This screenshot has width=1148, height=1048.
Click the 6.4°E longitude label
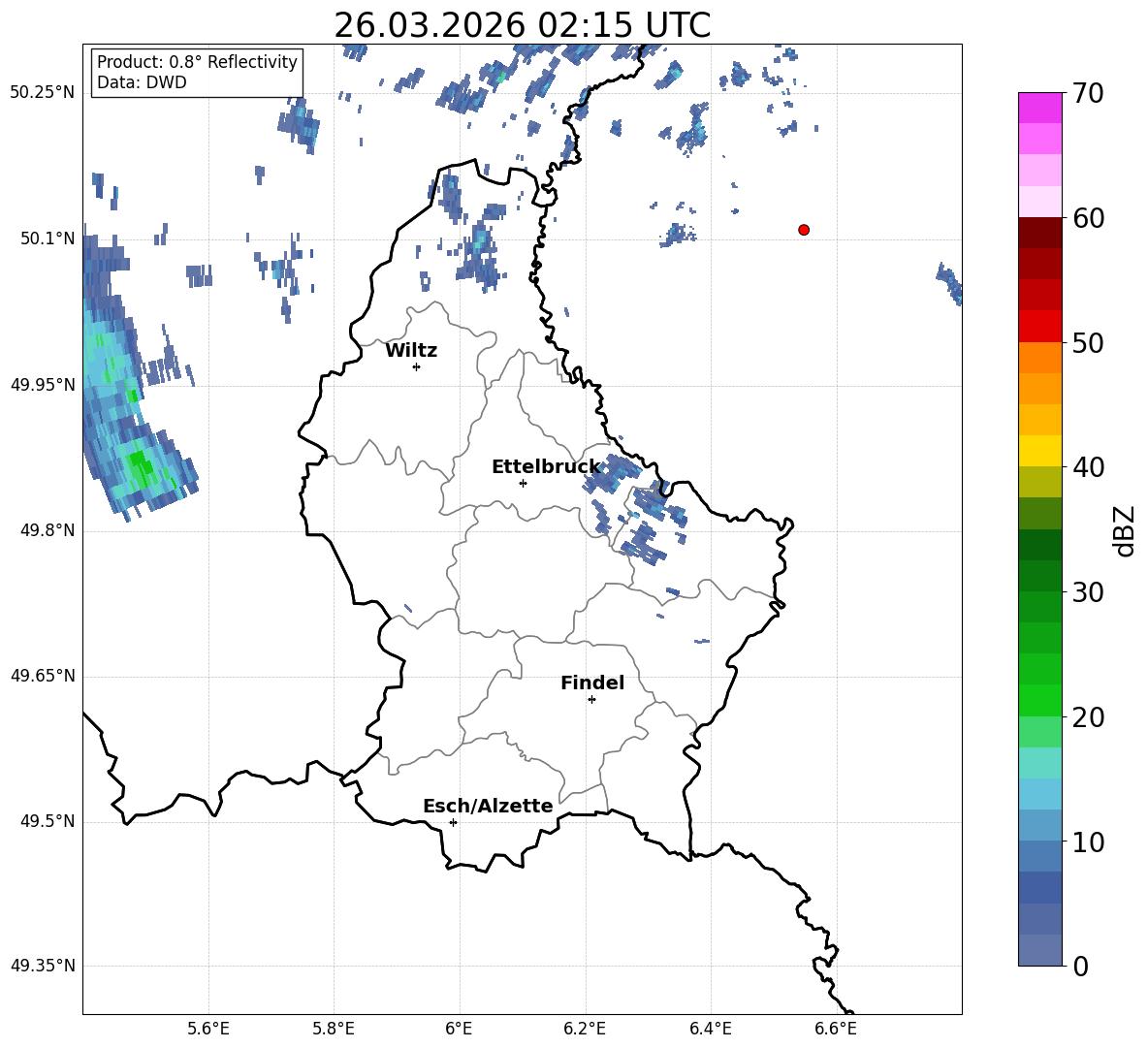710,1029
